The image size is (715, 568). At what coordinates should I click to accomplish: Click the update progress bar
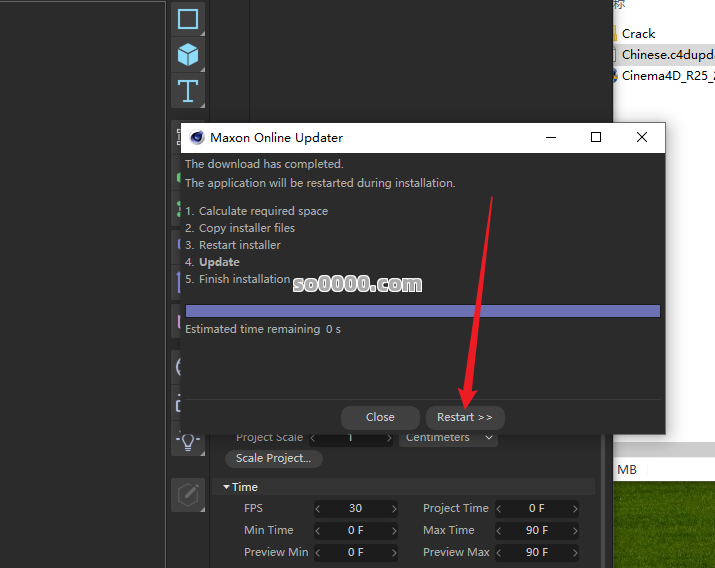(422, 311)
